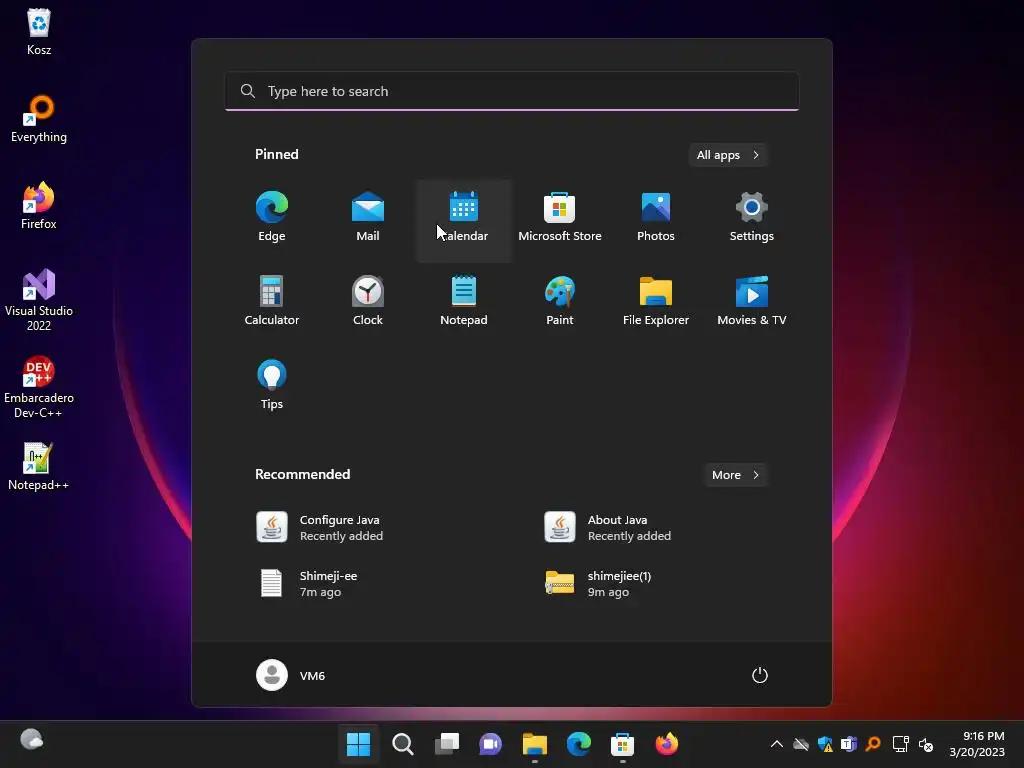Launch the Photos app
The width and height of the screenshot is (1024, 768).
[x=656, y=218]
